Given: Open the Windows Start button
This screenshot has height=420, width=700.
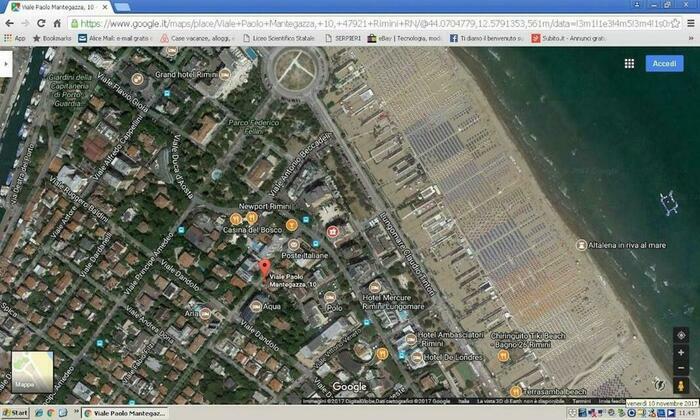Looking at the screenshot, I should pyautogui.click(x=15, y=413).
